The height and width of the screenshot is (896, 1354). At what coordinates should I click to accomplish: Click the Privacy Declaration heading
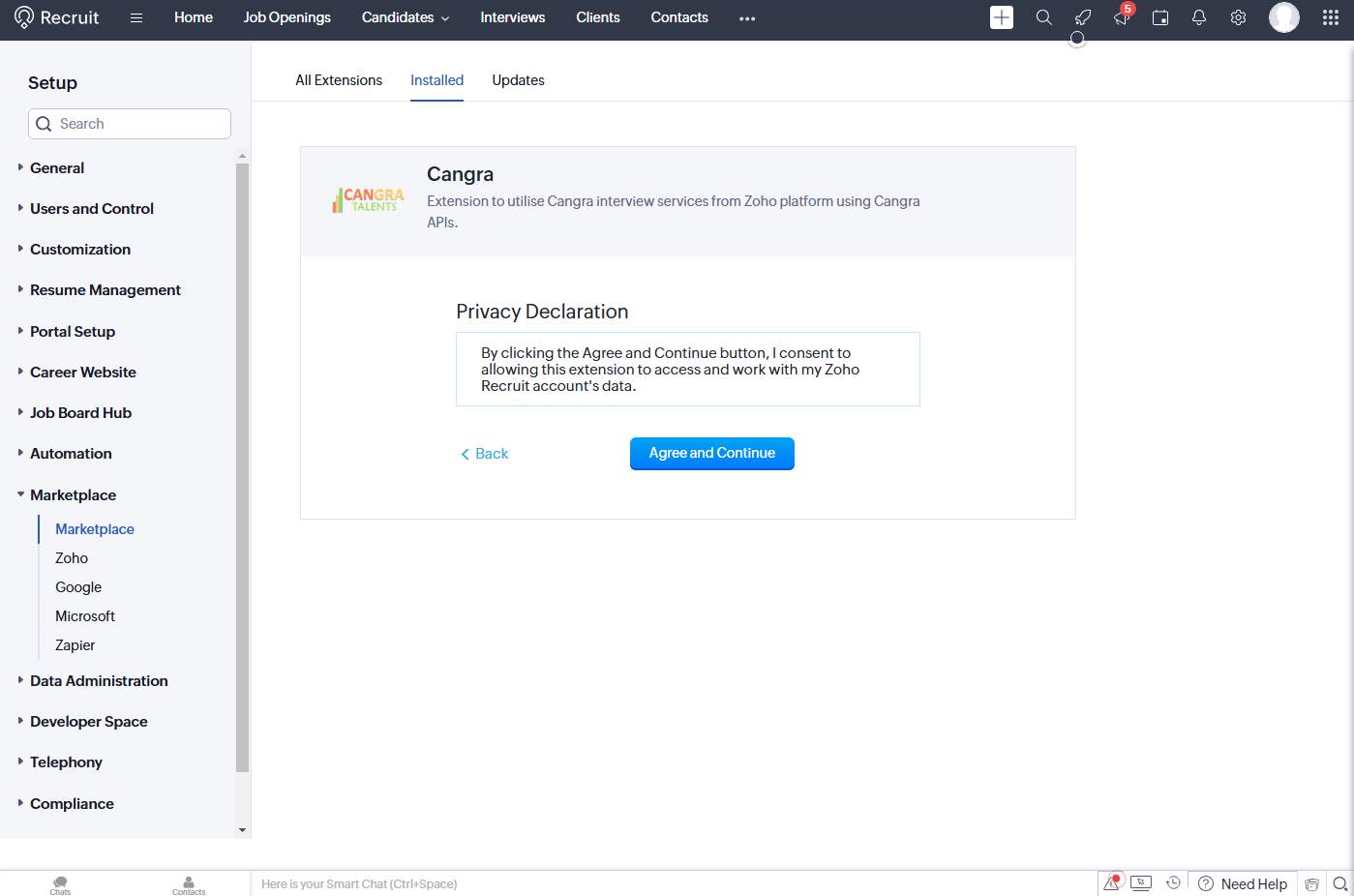pyautogui.click(x=542, y=312)
